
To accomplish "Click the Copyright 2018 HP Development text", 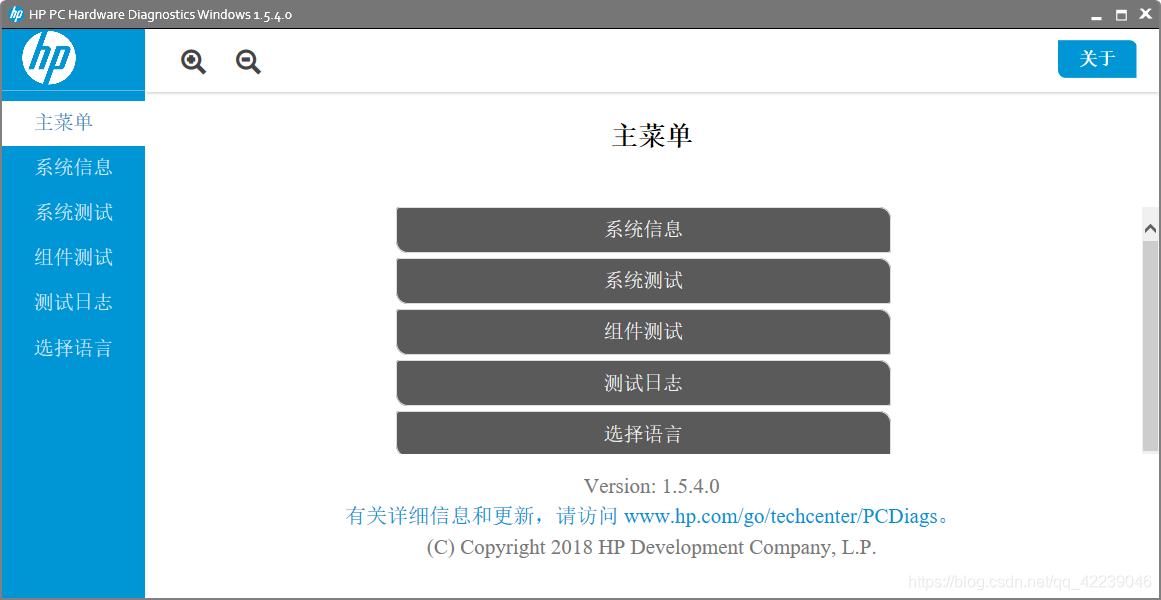I will [652, 547].
